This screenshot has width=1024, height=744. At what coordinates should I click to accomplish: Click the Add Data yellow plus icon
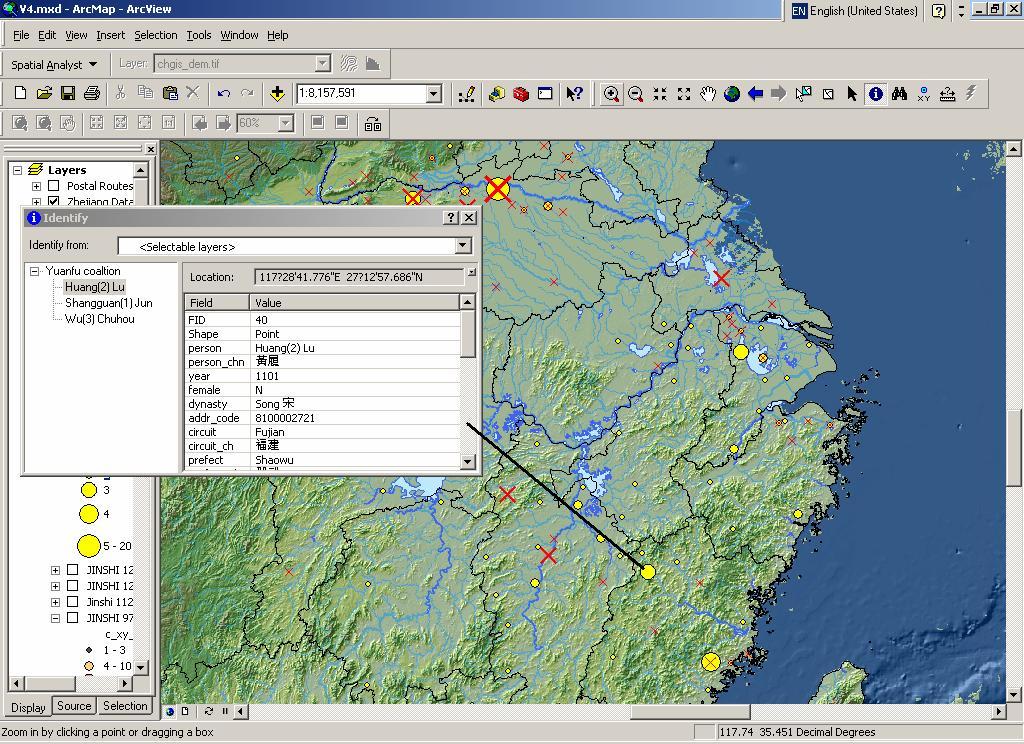tap(277, 93)
